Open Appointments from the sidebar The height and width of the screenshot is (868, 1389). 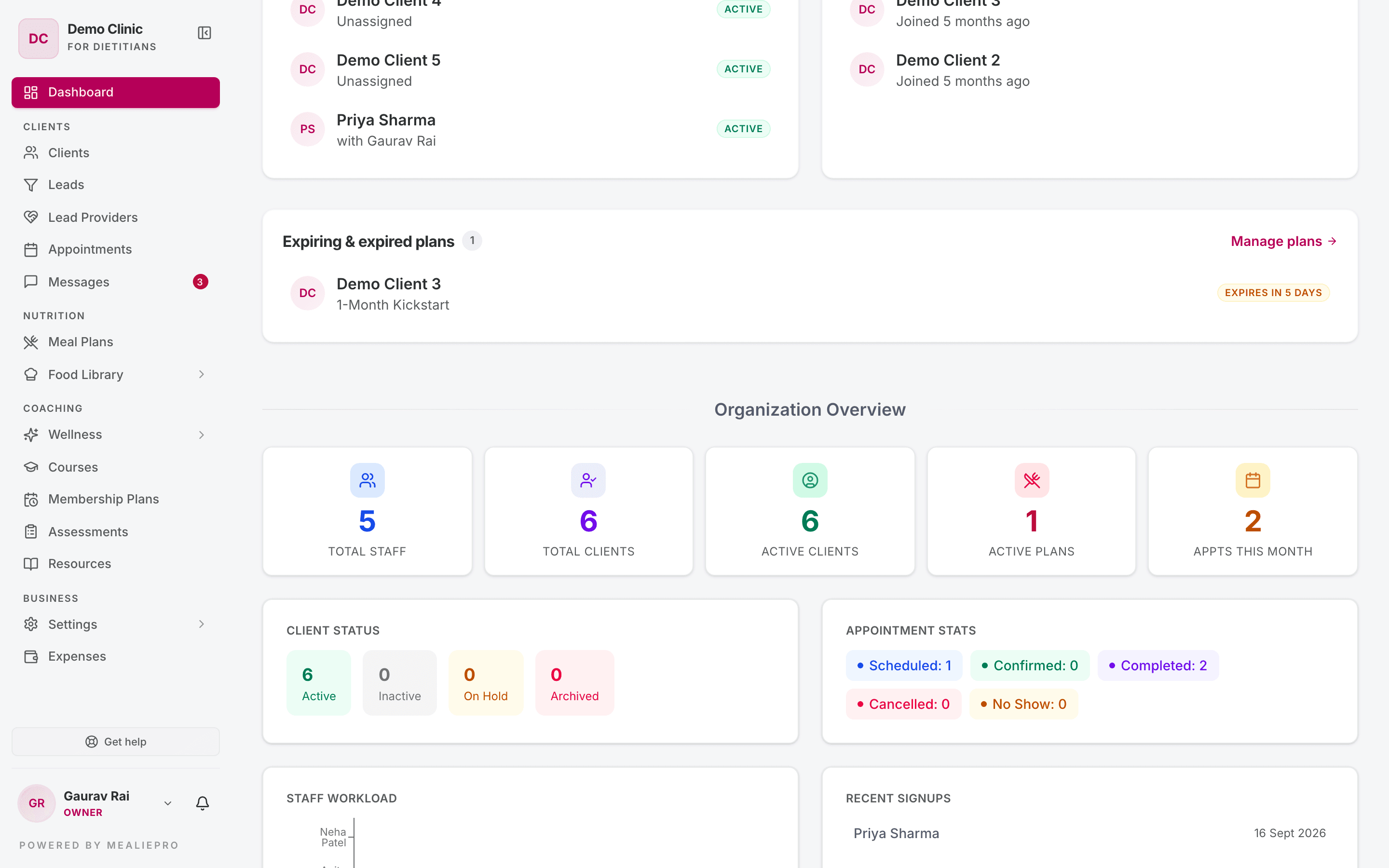115,249
